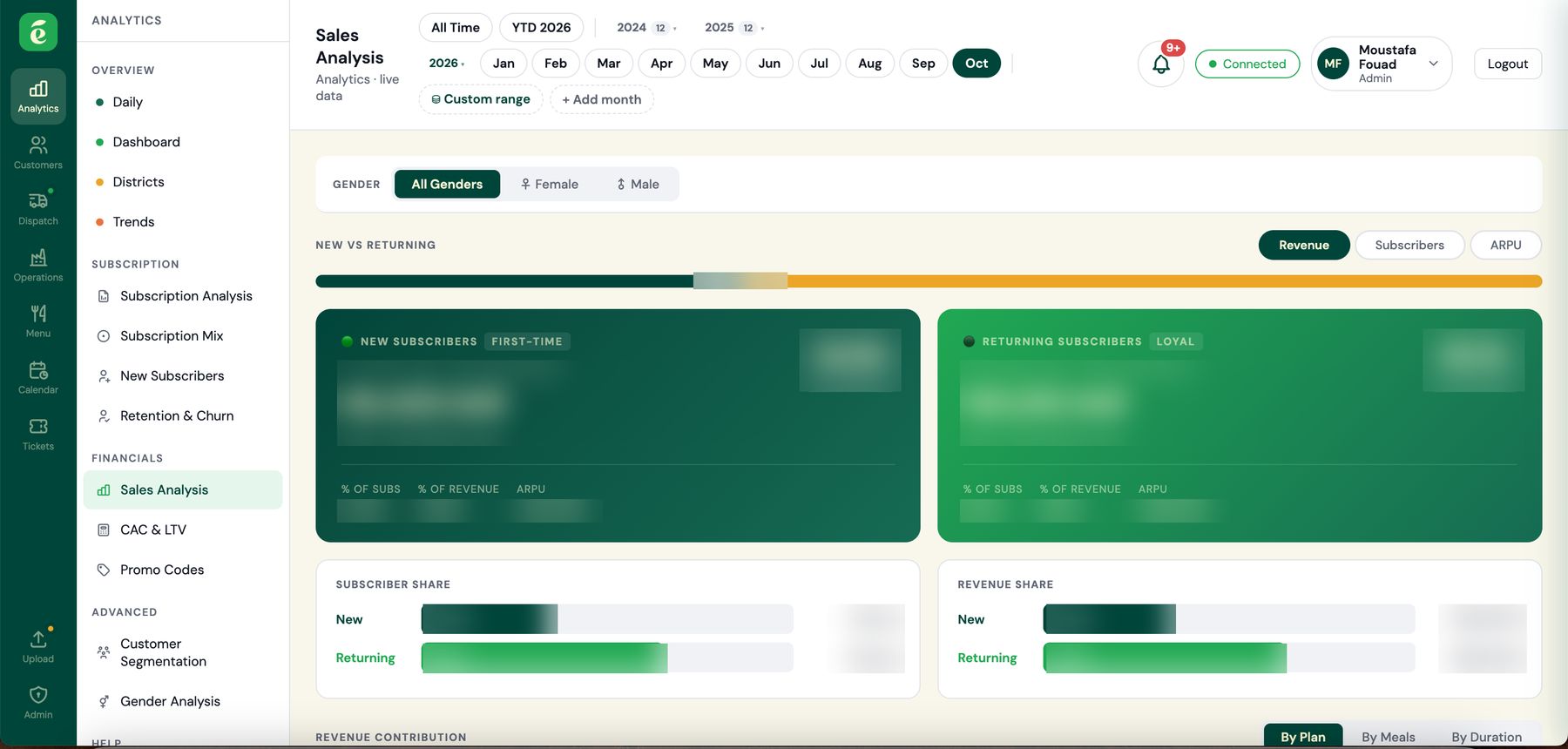1568x749 pixels.
Task: Open CAC & LTV page
Action: [183, 530]
